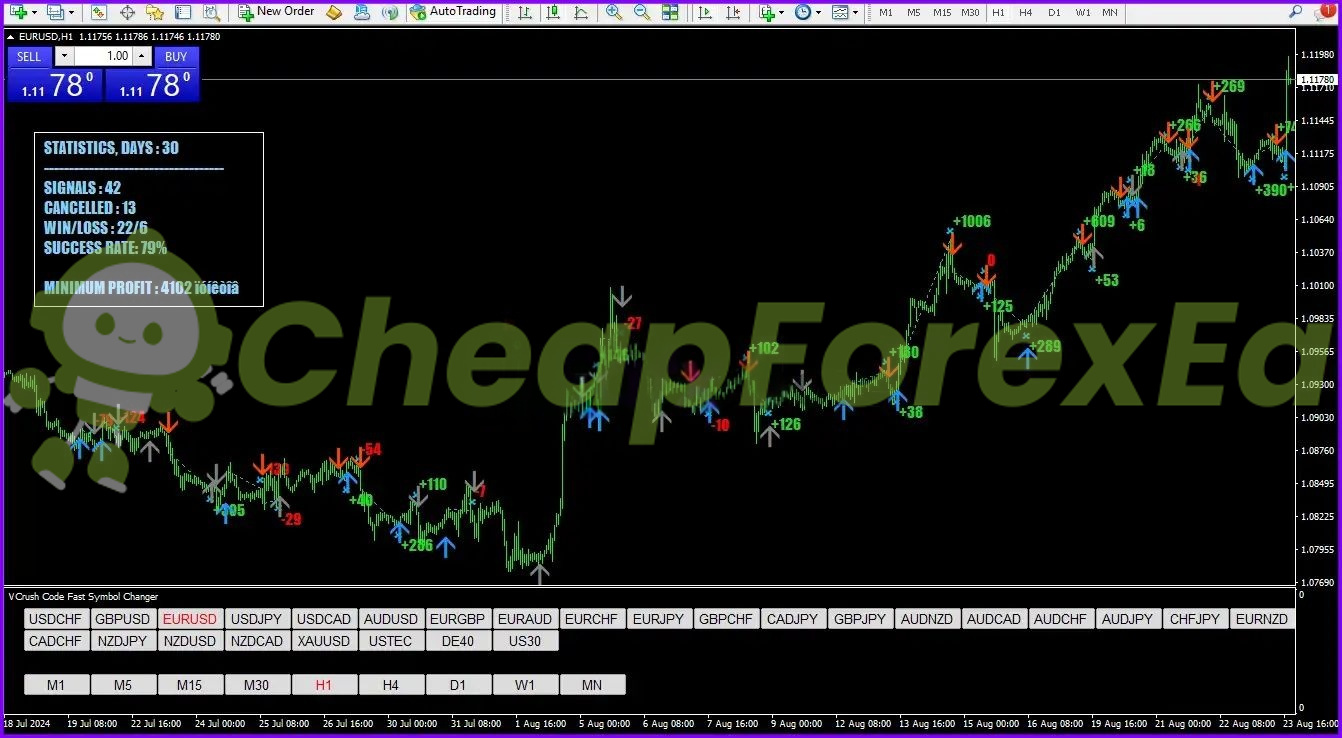Click the New Order toolbar button
The height and width of the screenshot is (738, 1342).
[x=276, y=12]
